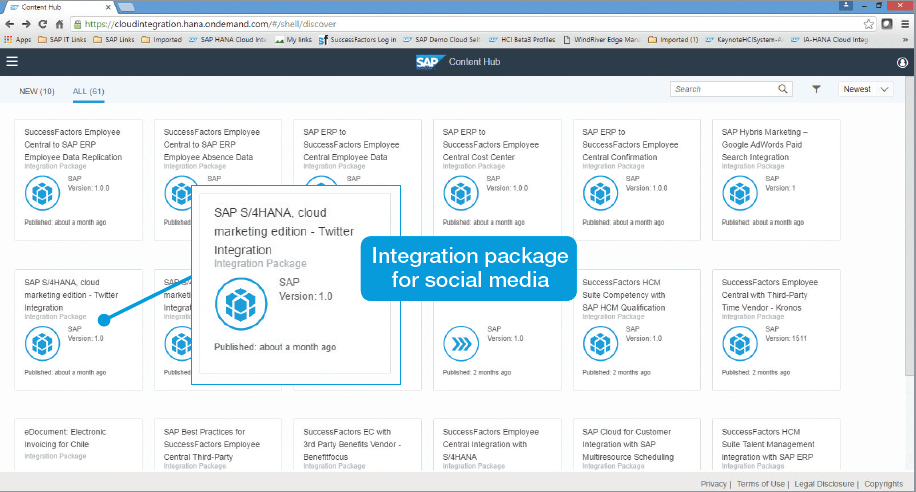Screen dimensions: 916x492
Task: Click Time Vendor - Kronos package icon
Action: pyautogui.click(x=740, y=343)
